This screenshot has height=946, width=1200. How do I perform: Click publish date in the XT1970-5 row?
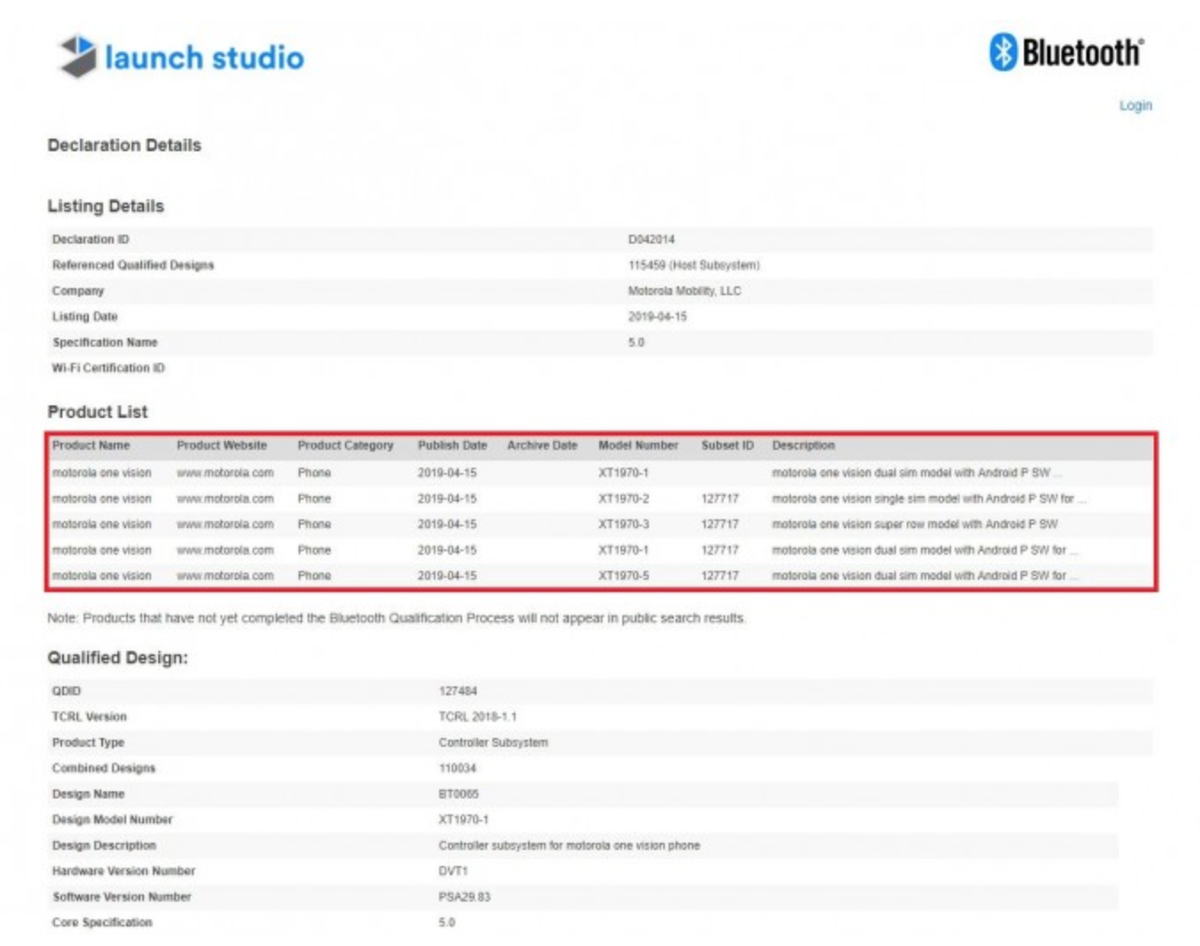pos(447,576)
